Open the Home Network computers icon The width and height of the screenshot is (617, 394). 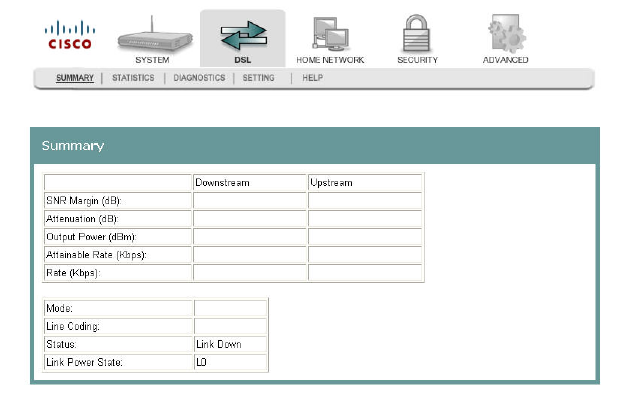(x=331, y=34)
